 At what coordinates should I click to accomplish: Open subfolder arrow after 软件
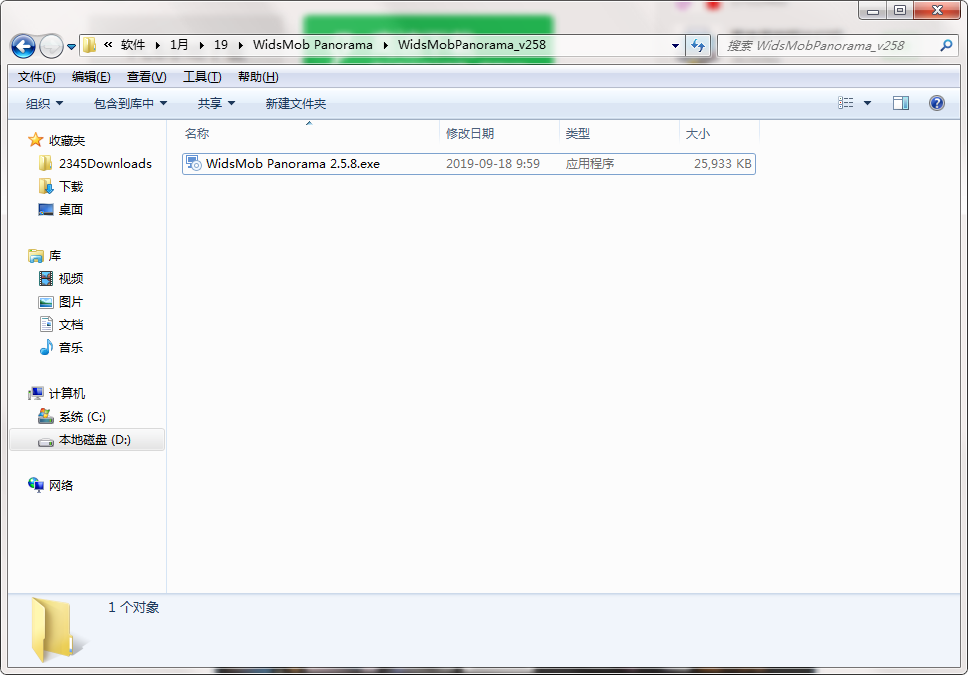pos(158,45)
